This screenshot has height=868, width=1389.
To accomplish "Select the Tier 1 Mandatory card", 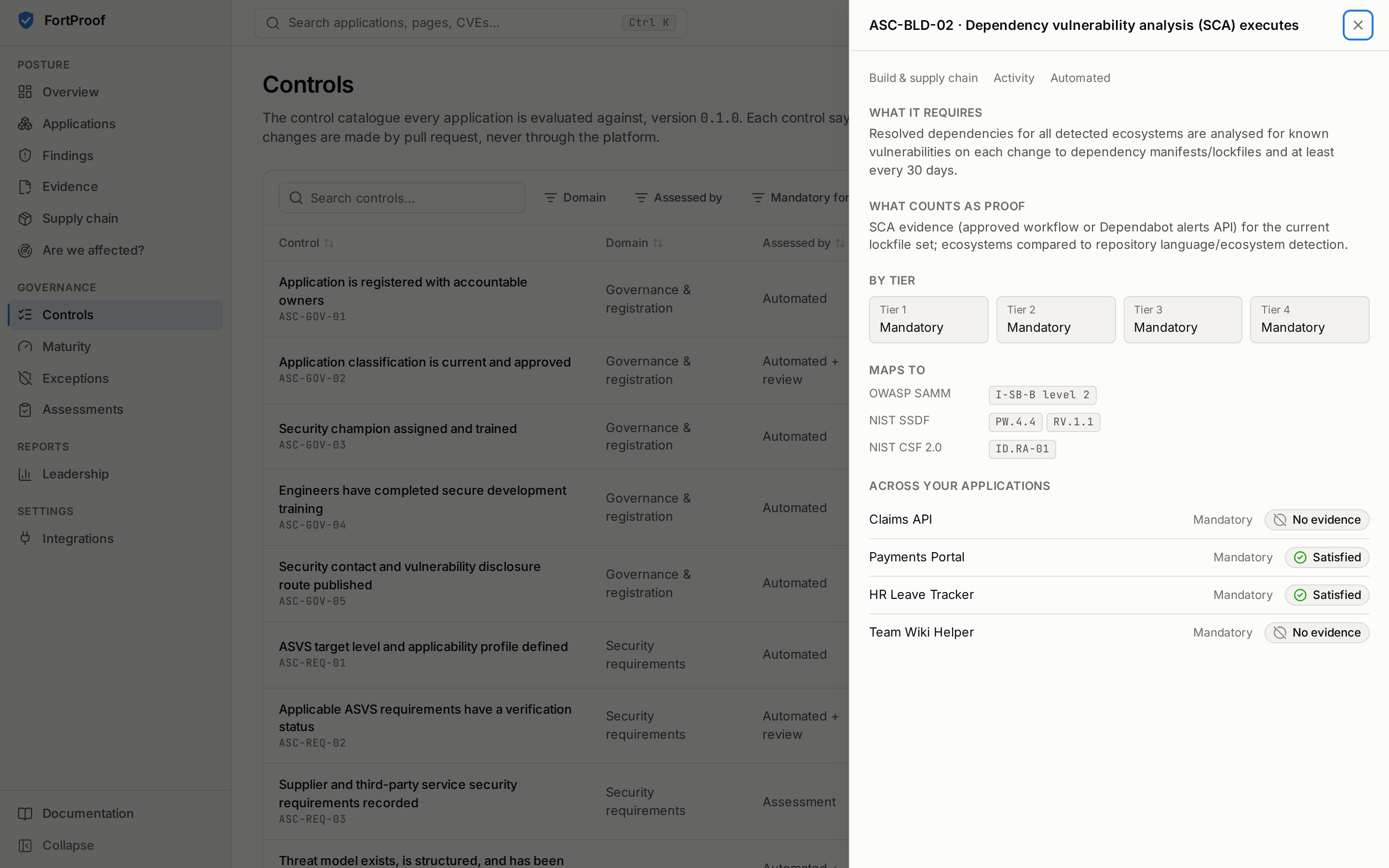I will coord(928,320).
